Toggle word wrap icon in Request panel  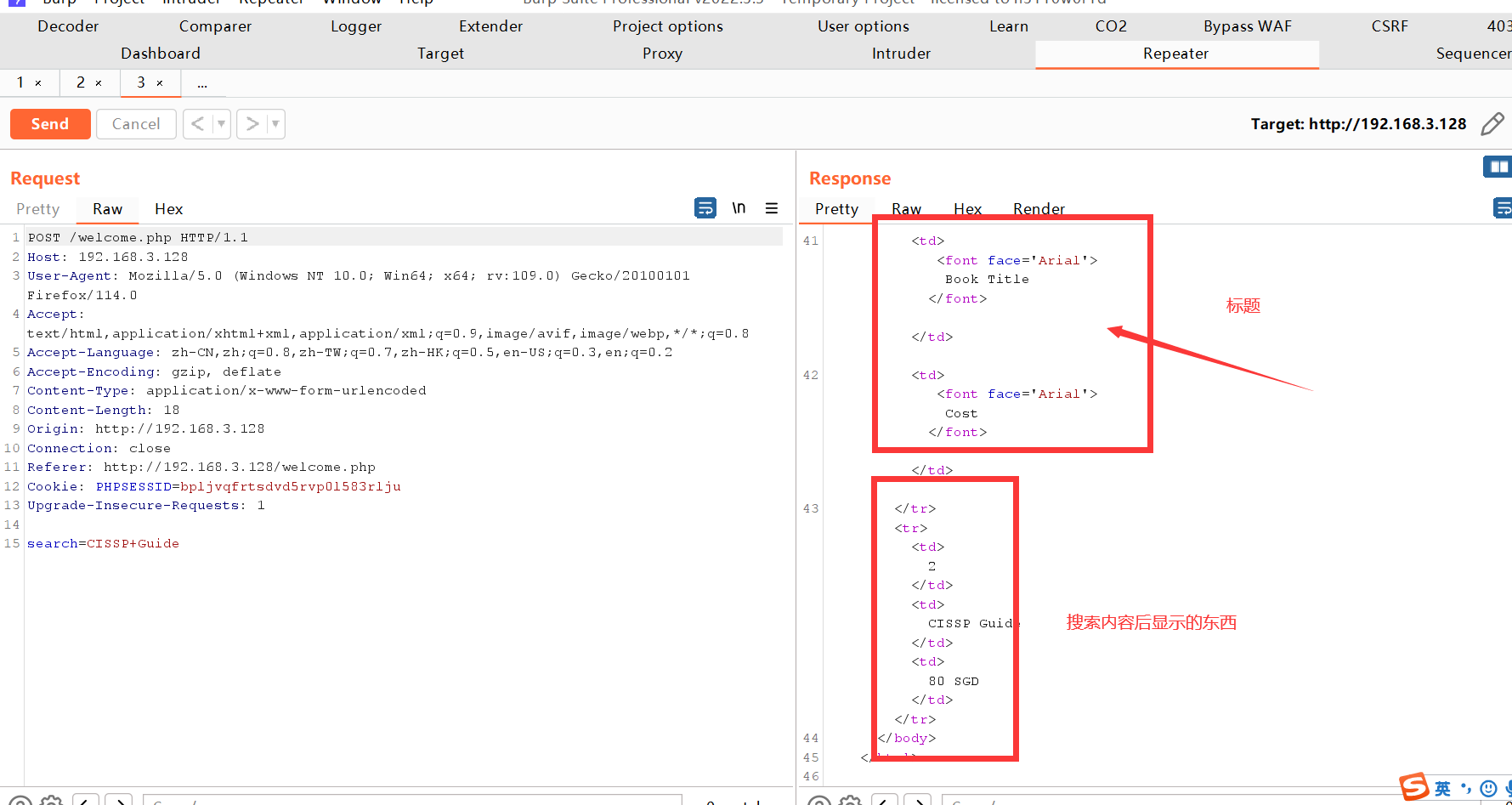(x=705, y=208)
